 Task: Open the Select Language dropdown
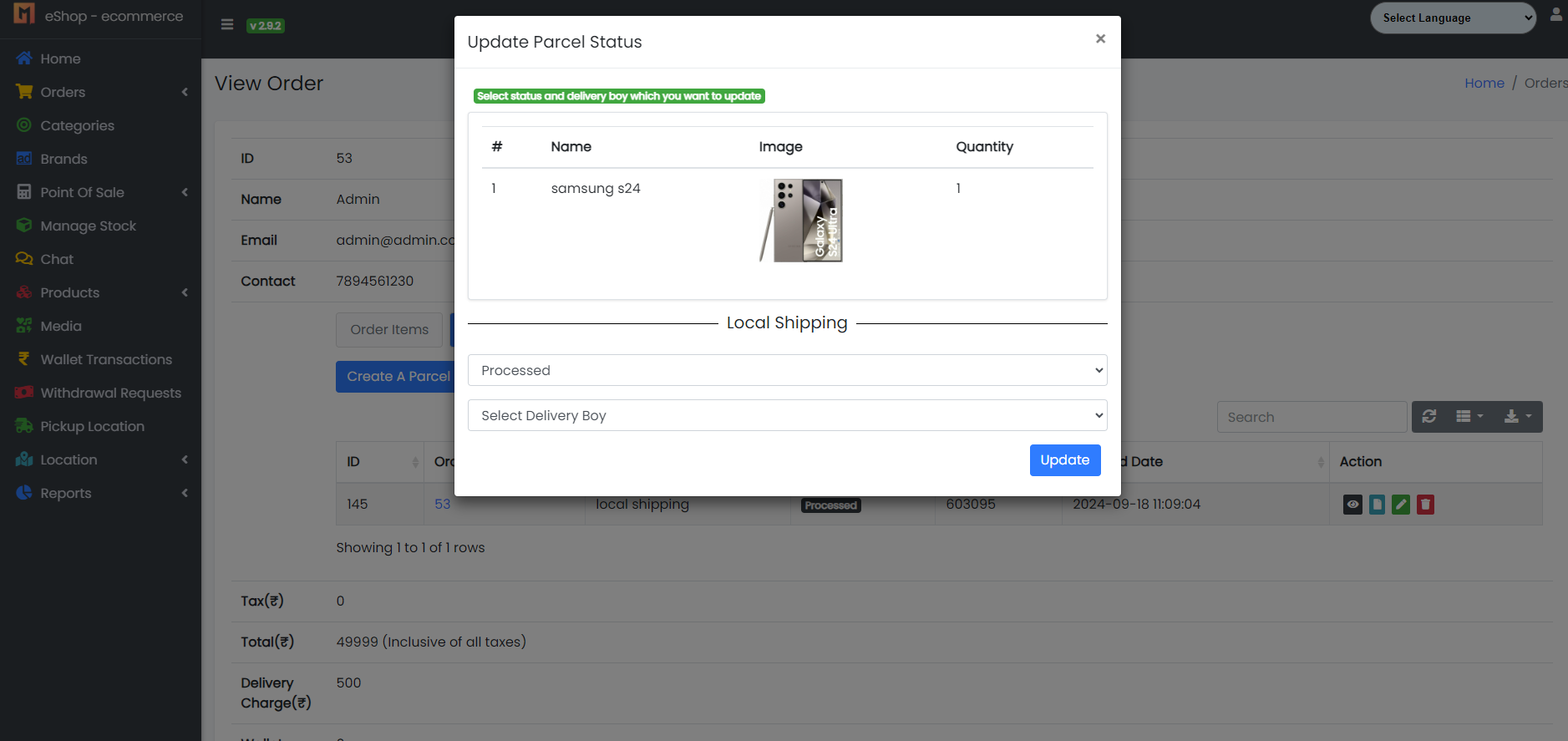[x=1452, y=18]
